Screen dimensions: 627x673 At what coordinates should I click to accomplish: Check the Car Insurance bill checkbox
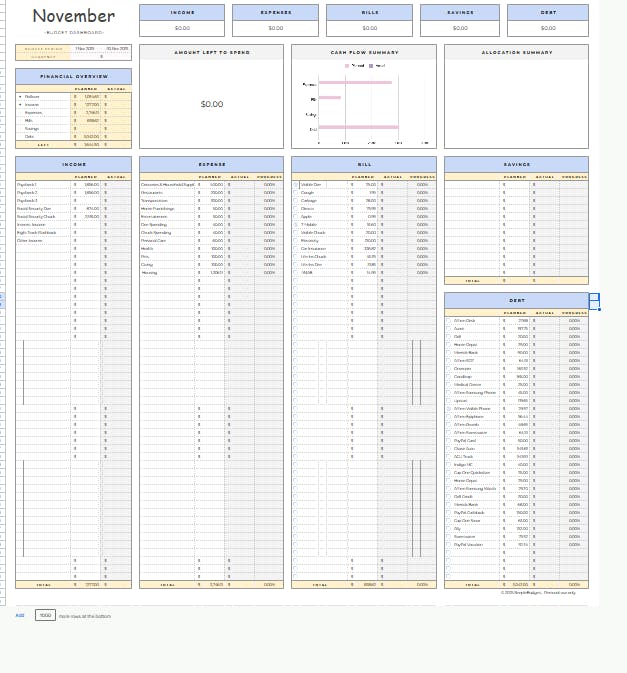[296, 249]
